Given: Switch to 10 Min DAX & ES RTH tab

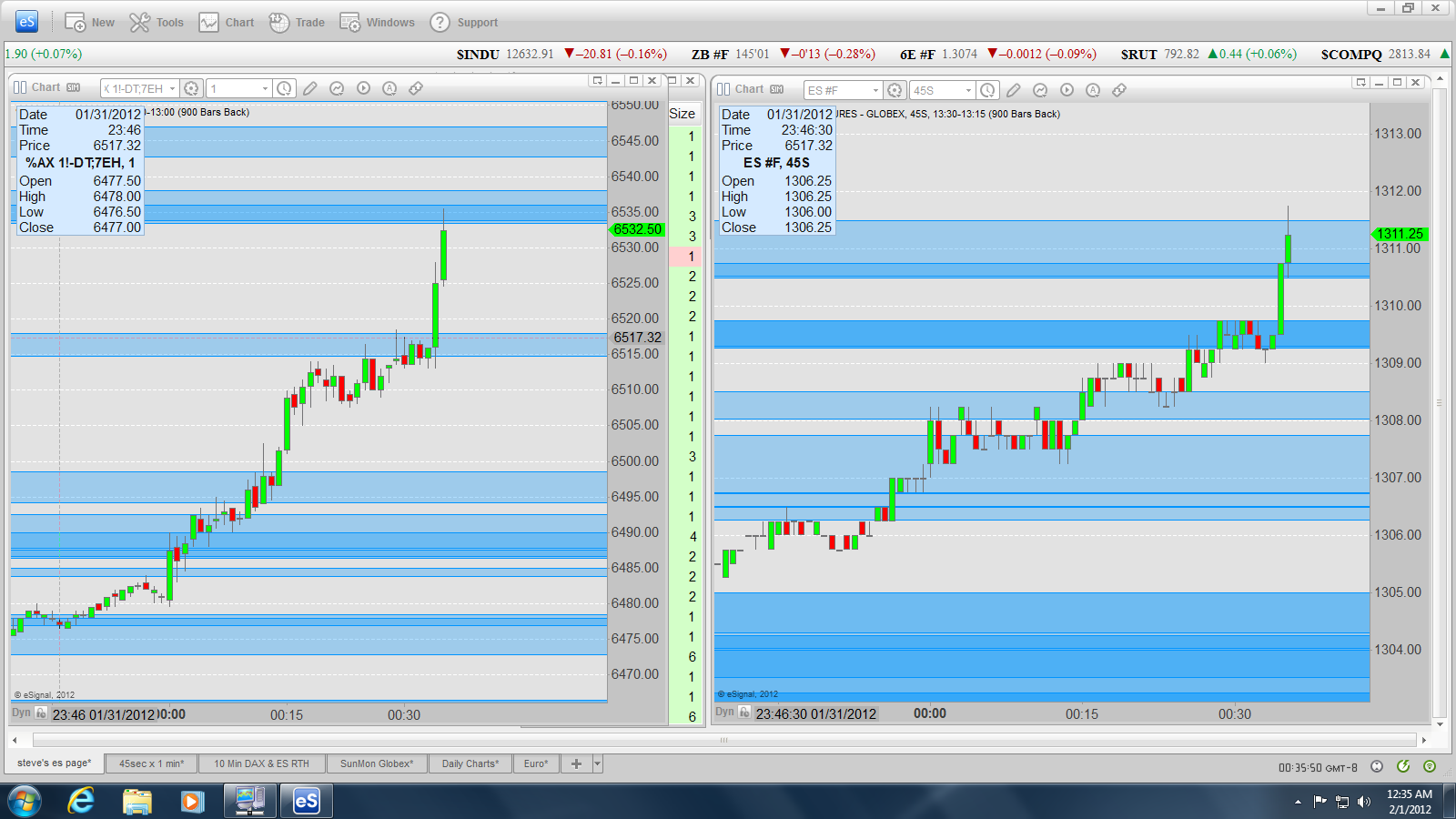Looking at the screenshot, I should click(x=262, y=763).
